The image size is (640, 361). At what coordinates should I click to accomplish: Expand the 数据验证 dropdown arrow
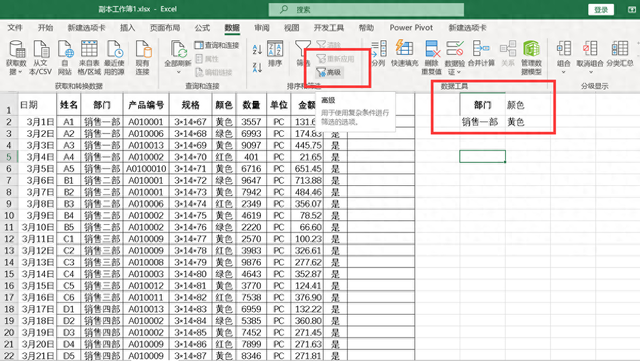point(459,72)
